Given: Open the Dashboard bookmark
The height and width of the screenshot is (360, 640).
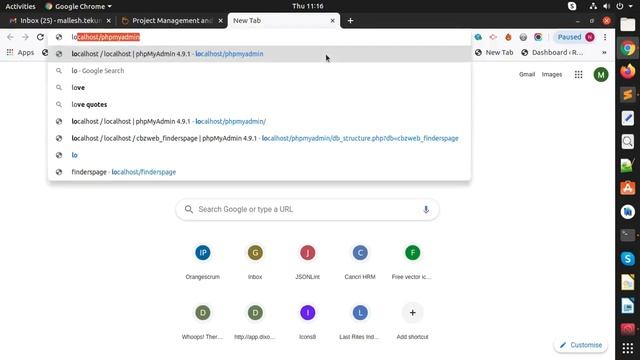Looking at the screenshot, I should [x=552, y=52].
